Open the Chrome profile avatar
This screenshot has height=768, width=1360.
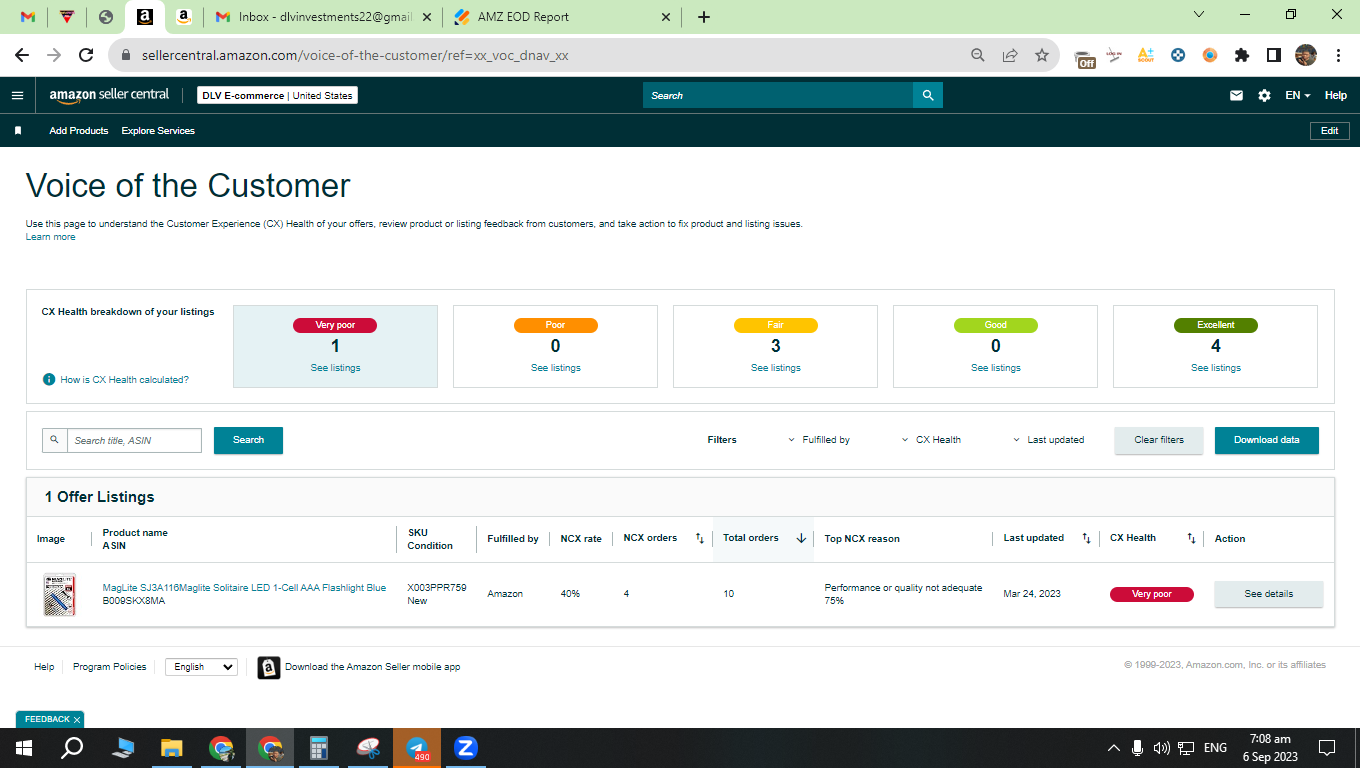[x=1306, y=56]
